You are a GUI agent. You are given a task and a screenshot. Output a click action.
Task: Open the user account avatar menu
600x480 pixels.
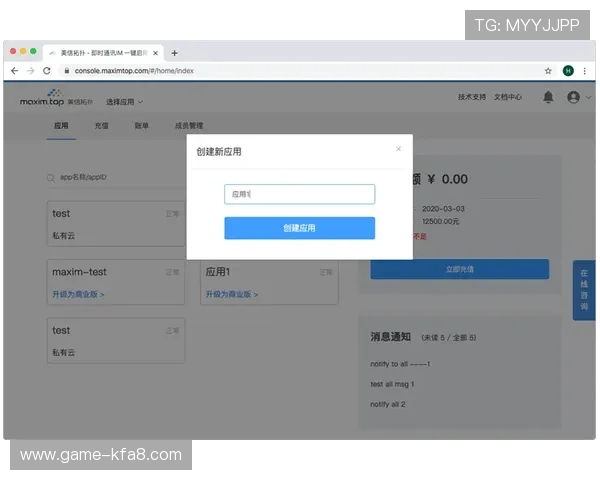[573, 97]
